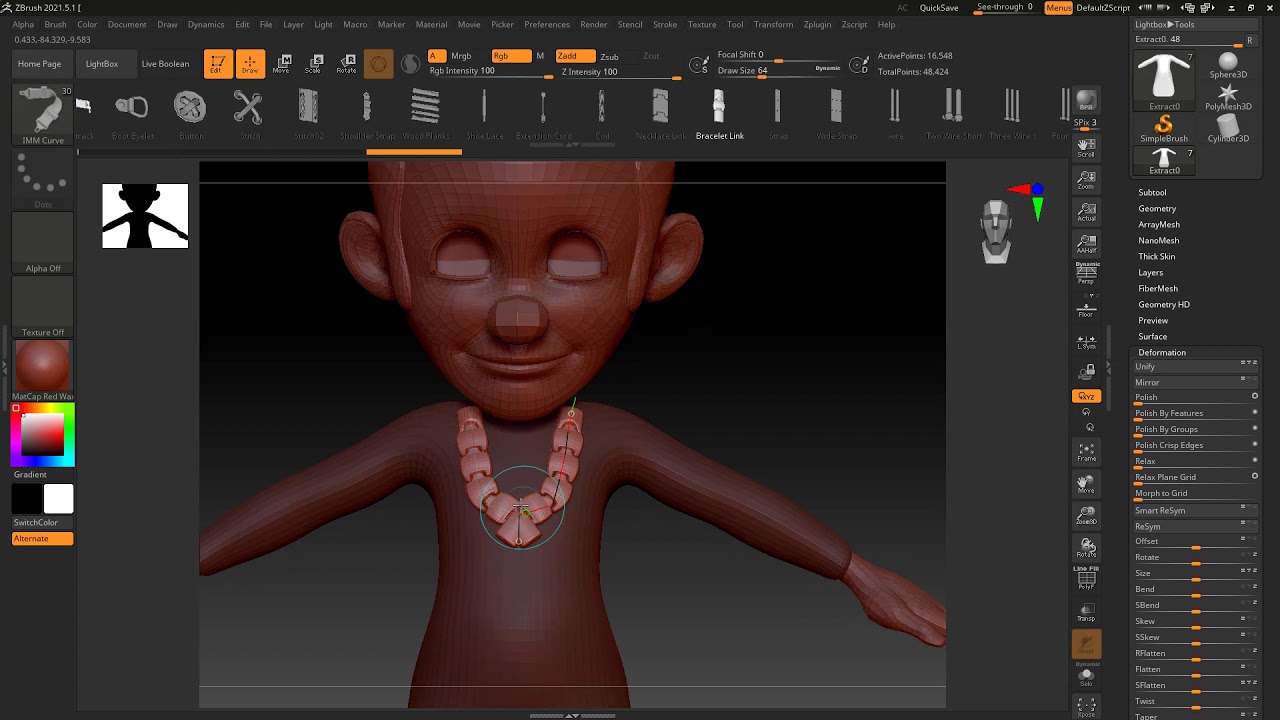Toggle PolyF line fill display
This screenshot has width=1280, height=720.
[x=1086, y=578]
